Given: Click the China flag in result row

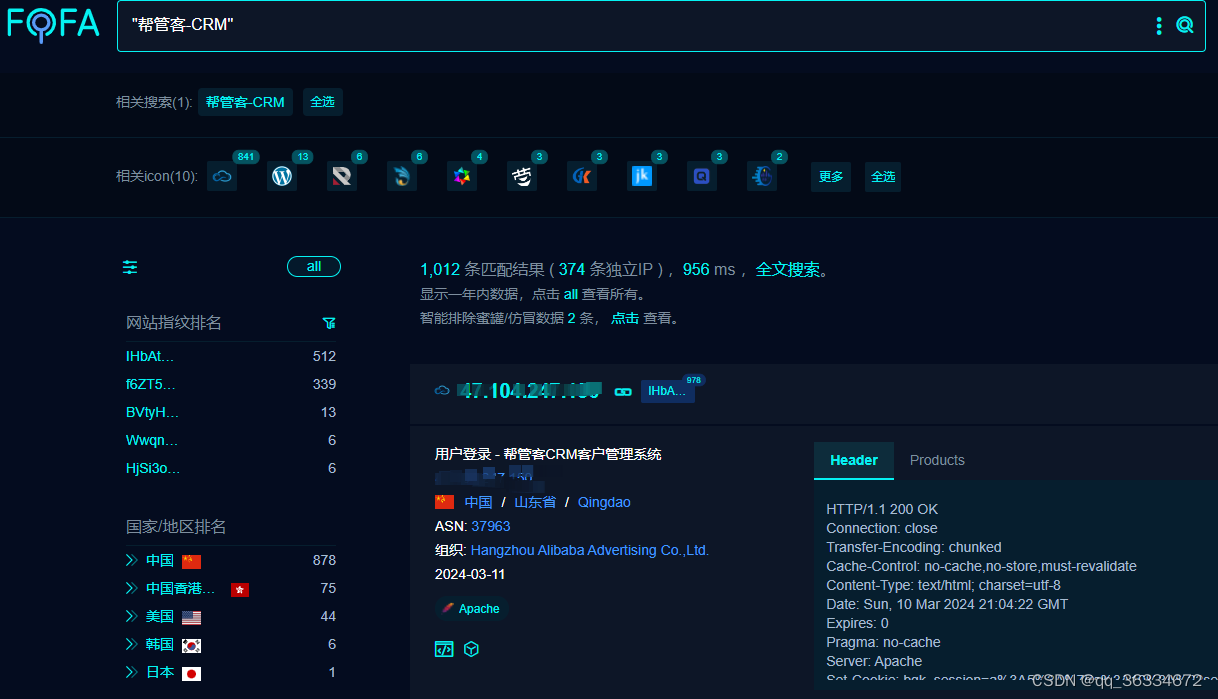Looking at the screenshot, I should pyautogui.click(x=444, y=502).
